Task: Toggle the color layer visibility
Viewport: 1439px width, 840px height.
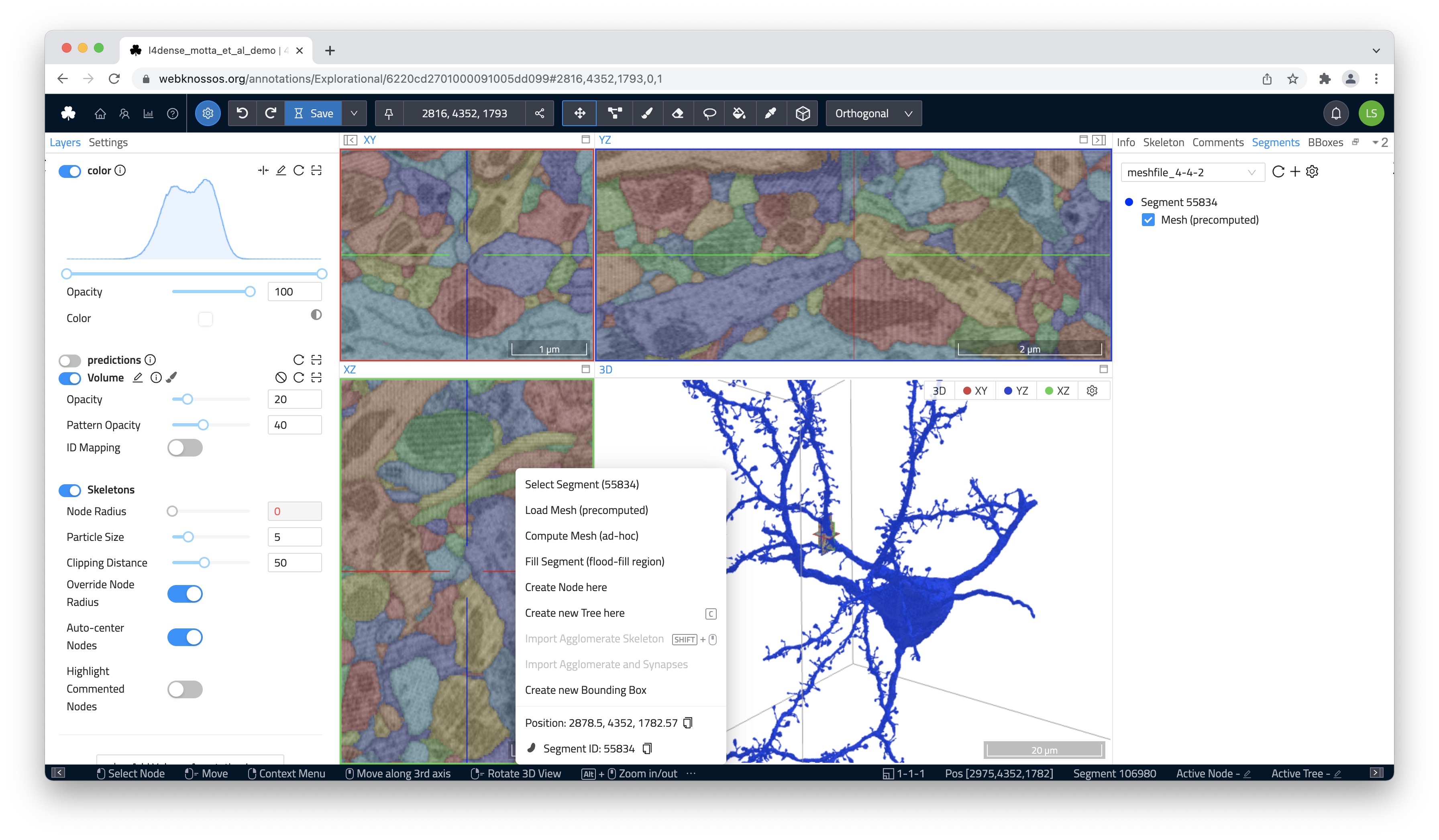Action: click(70, 171)
